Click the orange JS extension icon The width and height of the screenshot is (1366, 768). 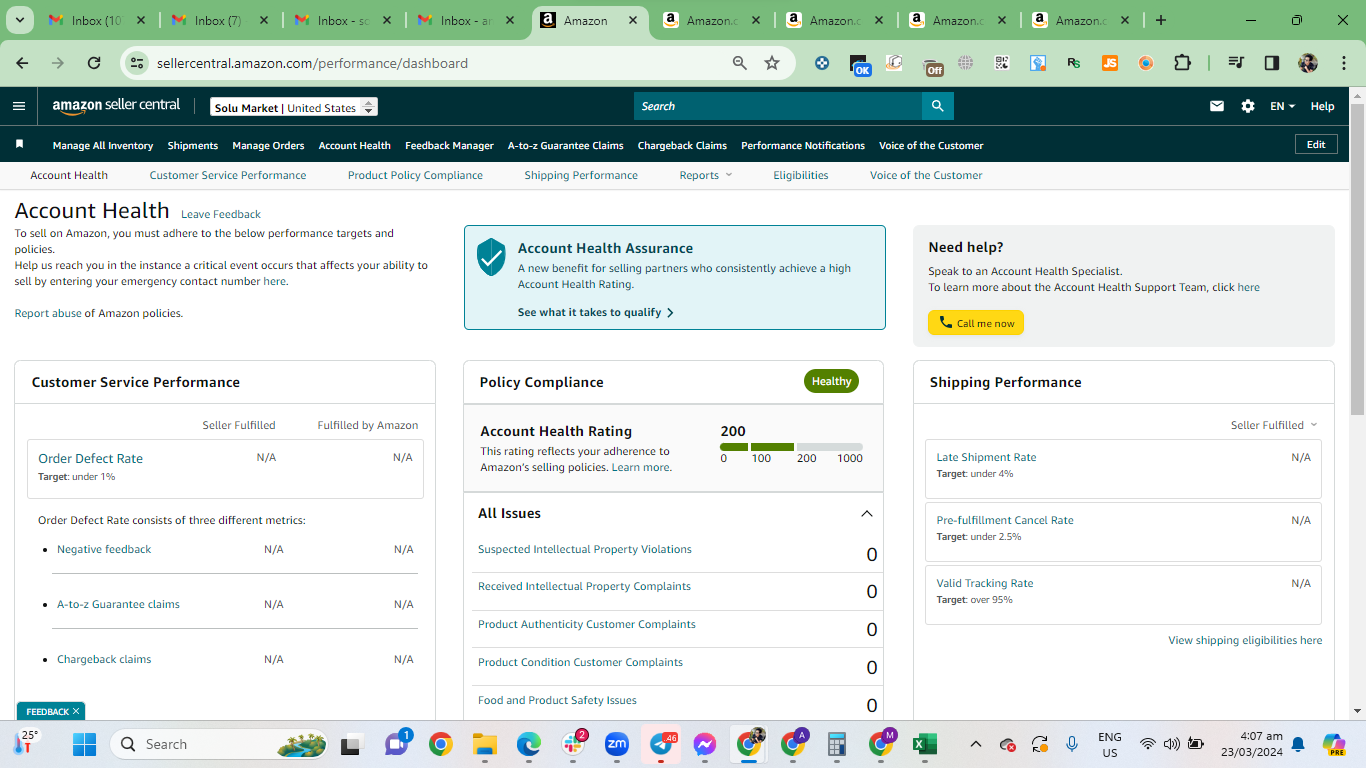pyautogui.click(x=1110, y=63)
